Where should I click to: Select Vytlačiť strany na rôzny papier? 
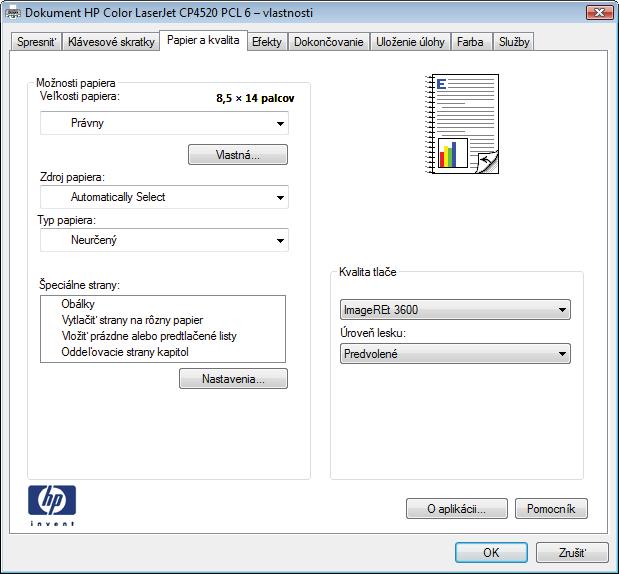(x=132, y=320)
